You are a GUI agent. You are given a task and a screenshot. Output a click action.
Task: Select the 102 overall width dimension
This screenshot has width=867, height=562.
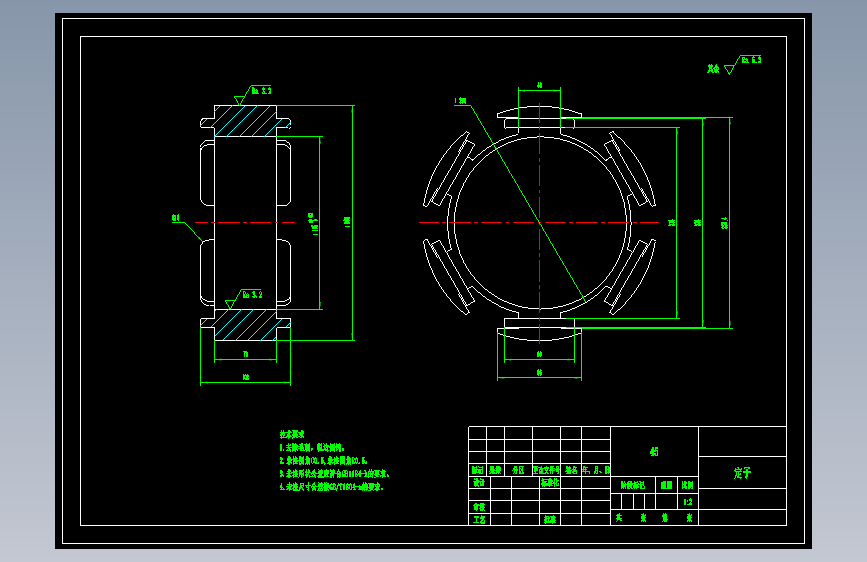tap(246, 377)
